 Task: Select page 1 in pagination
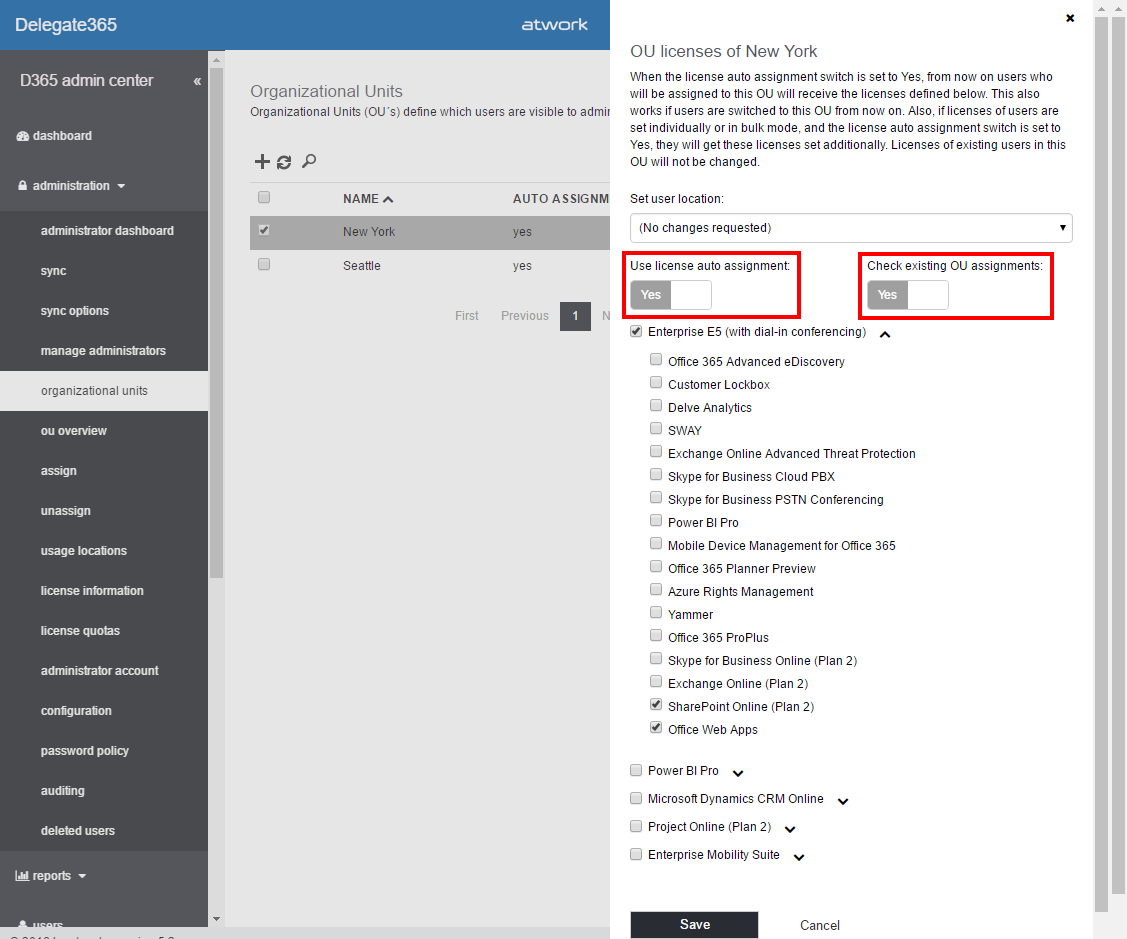(x=575, y=316)
